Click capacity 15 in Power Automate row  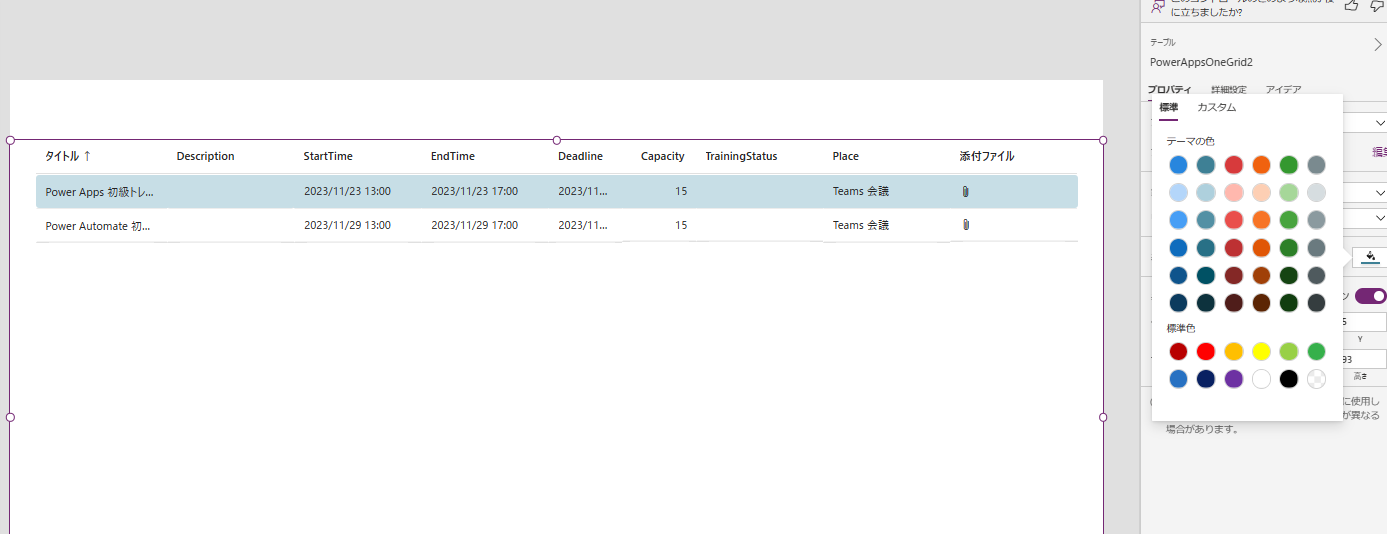pyautogui.click(x=681, y=225)
